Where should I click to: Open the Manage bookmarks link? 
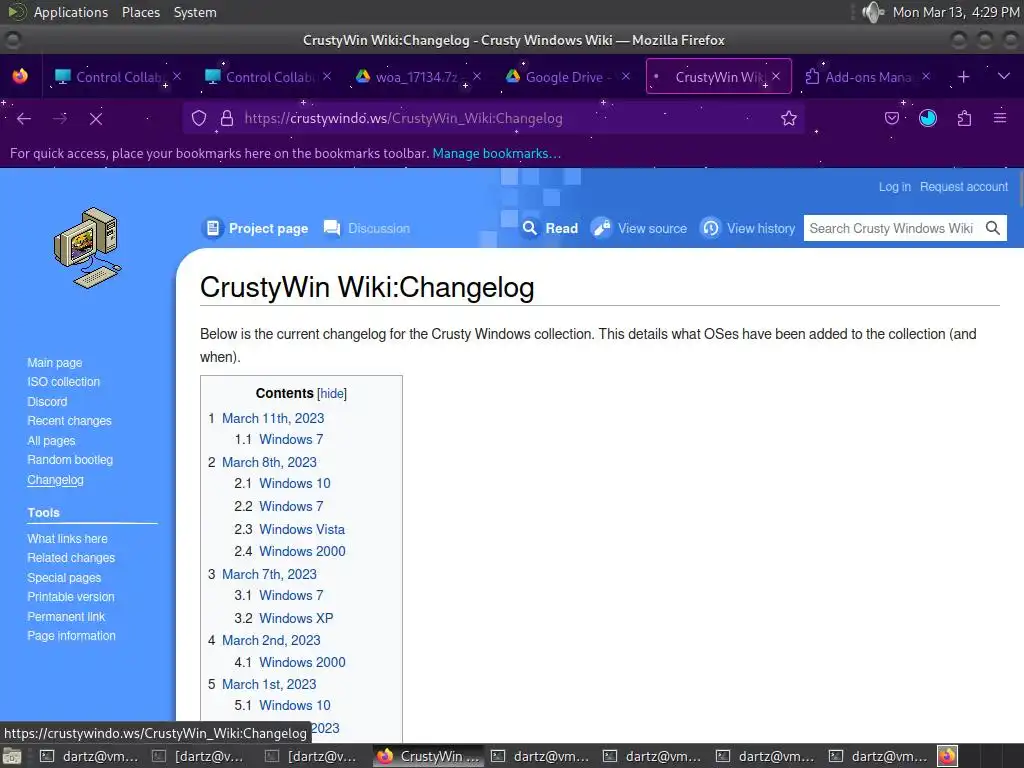tap(496, 153)
